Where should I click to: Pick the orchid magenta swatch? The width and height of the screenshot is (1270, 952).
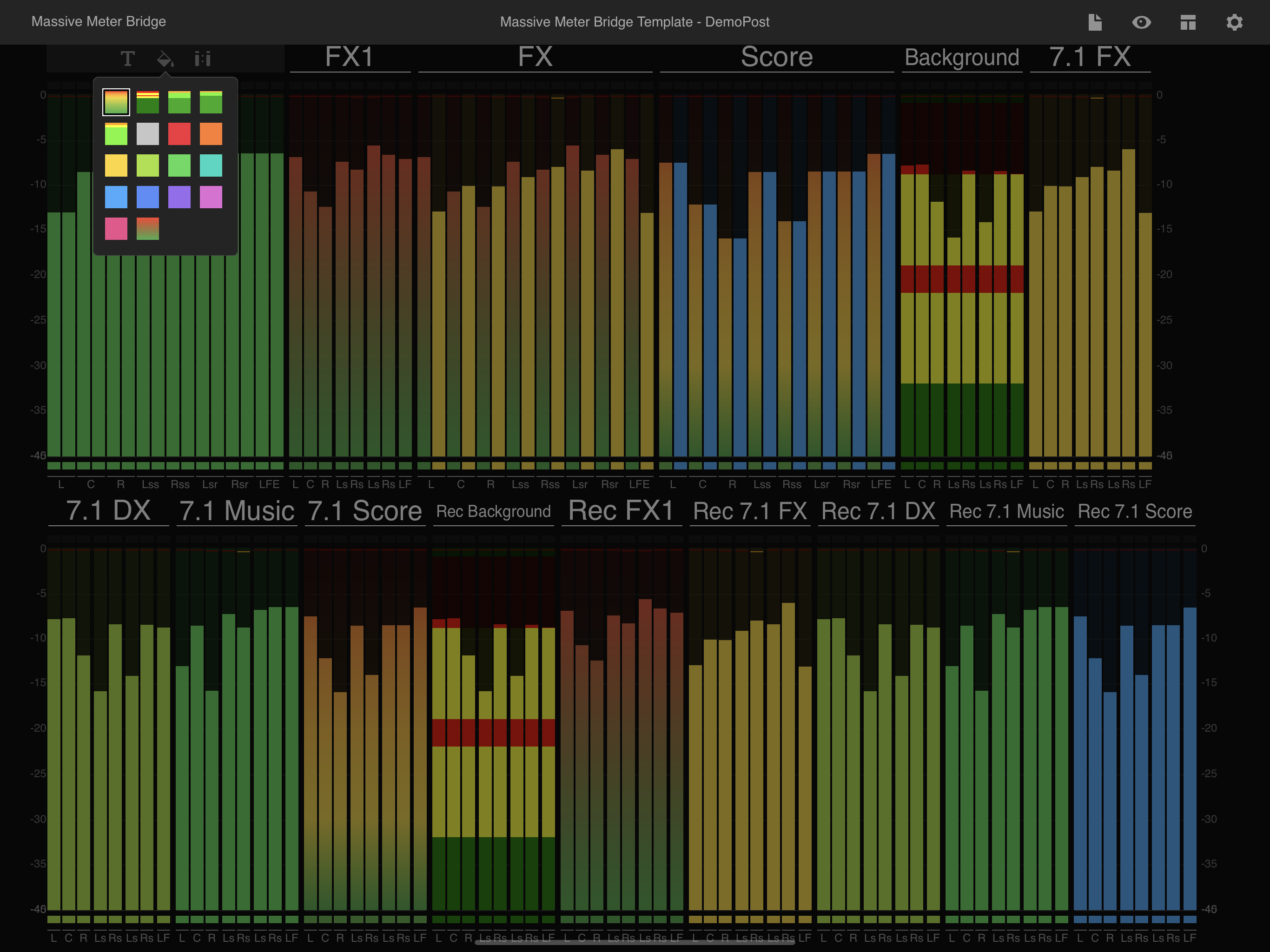tap(211, 197)
